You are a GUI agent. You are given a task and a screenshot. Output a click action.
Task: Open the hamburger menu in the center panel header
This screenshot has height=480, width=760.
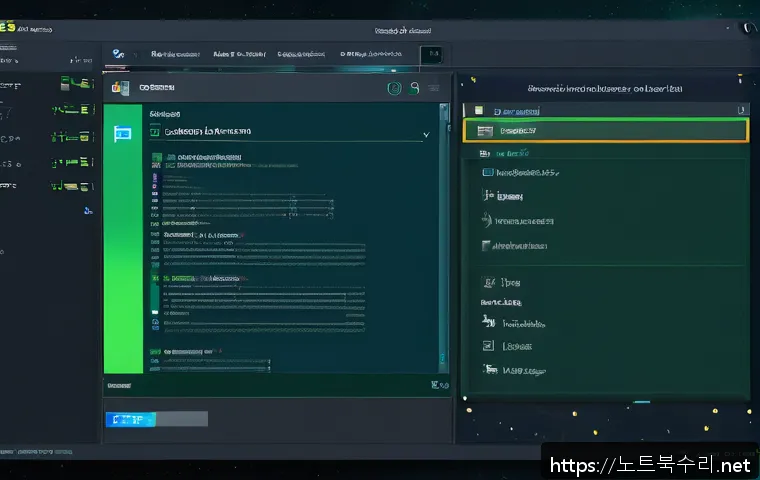pyautogui.click(x=433, y=88)
